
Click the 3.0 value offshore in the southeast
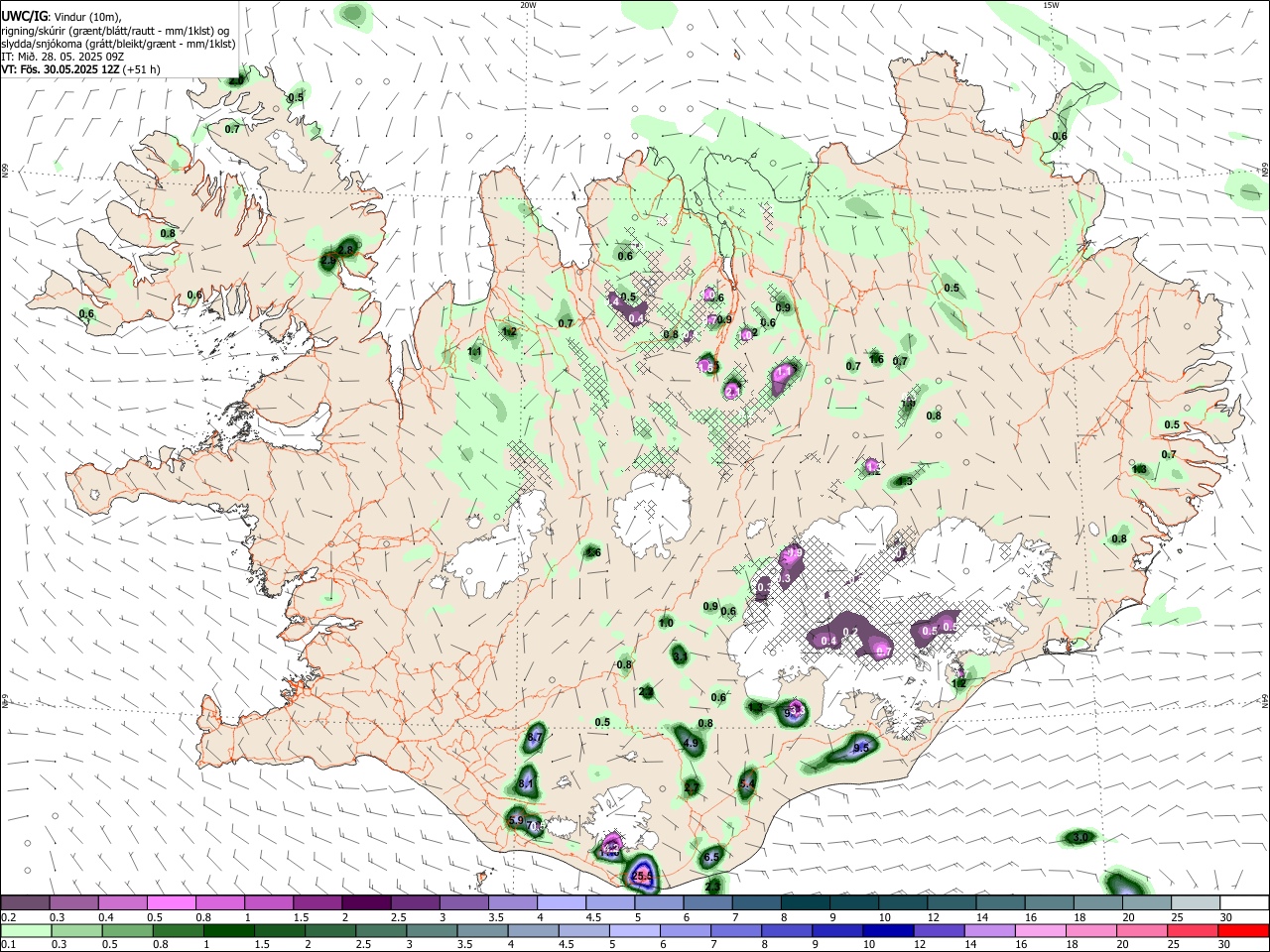(1081, 838)
